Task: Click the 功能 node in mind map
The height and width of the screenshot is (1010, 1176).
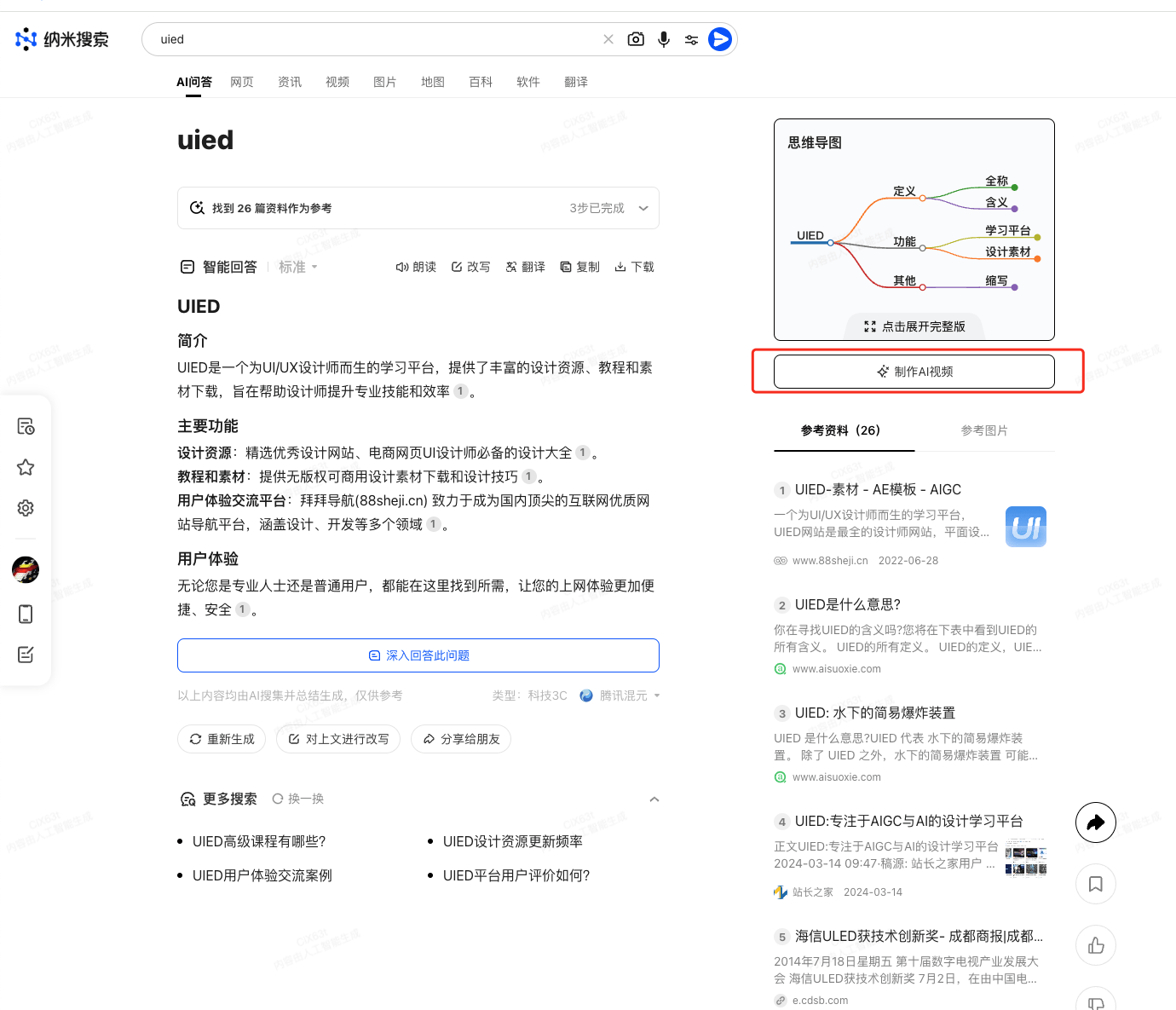Action: coord(904,241)
